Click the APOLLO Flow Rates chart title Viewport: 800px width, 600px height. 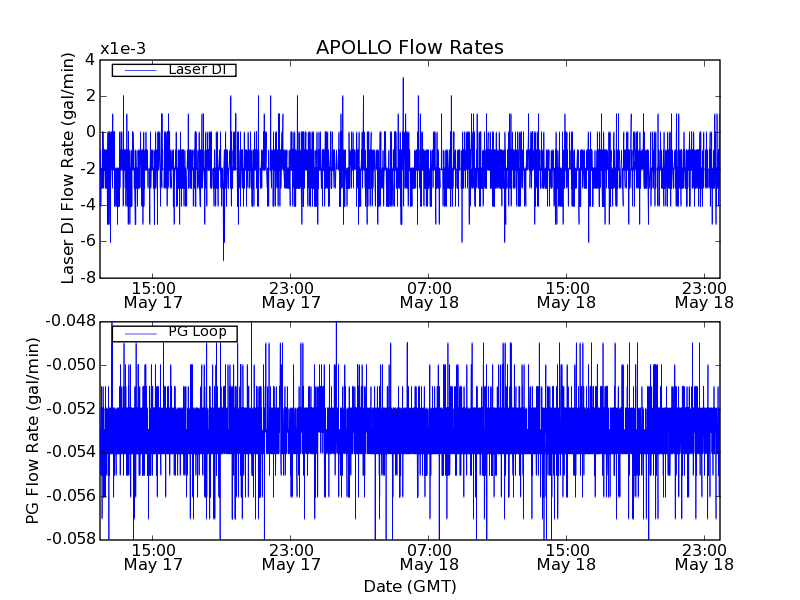pyautogui.click(x=409, y=48)
